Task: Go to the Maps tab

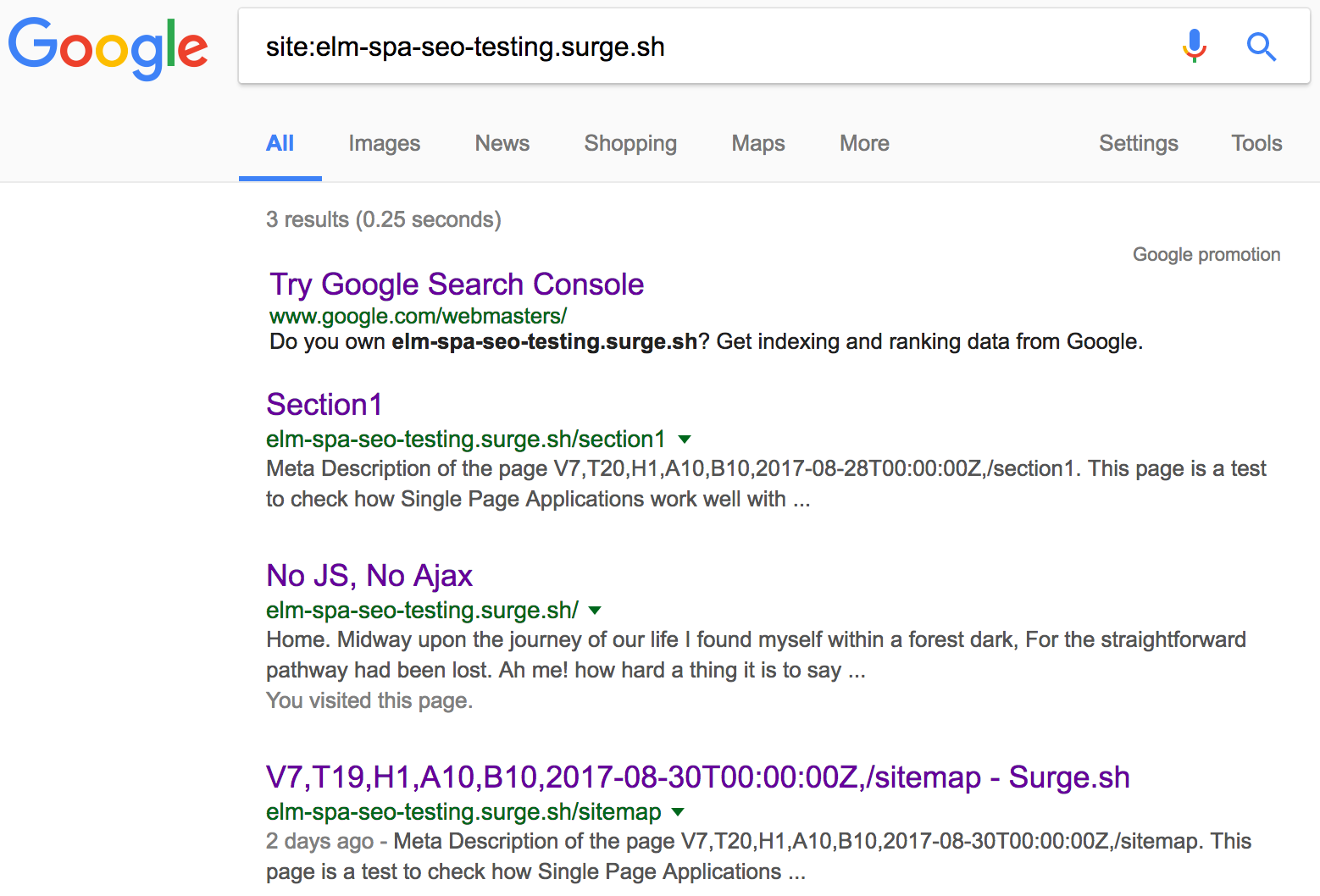Action: 757,143
